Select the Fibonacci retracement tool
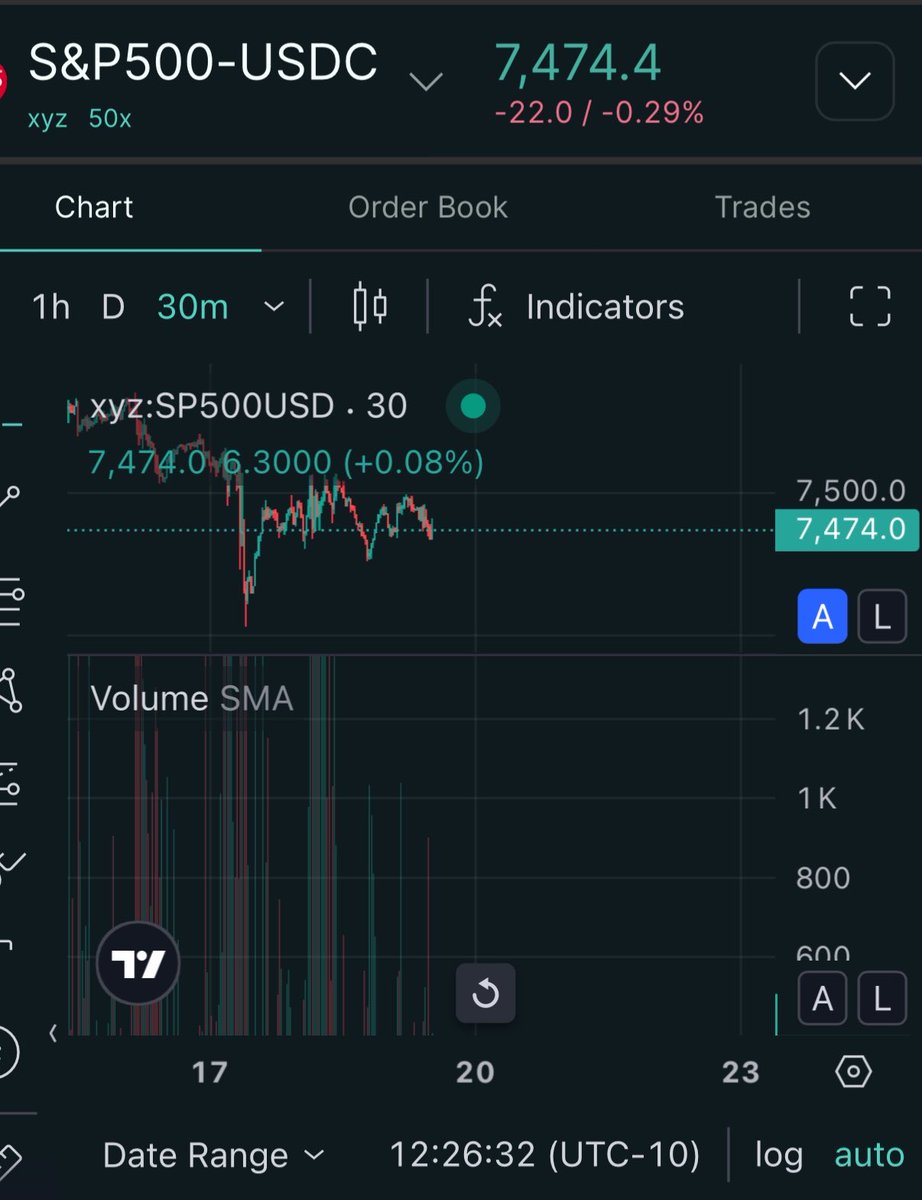The image size is (922, 1200). pos(10,600)
